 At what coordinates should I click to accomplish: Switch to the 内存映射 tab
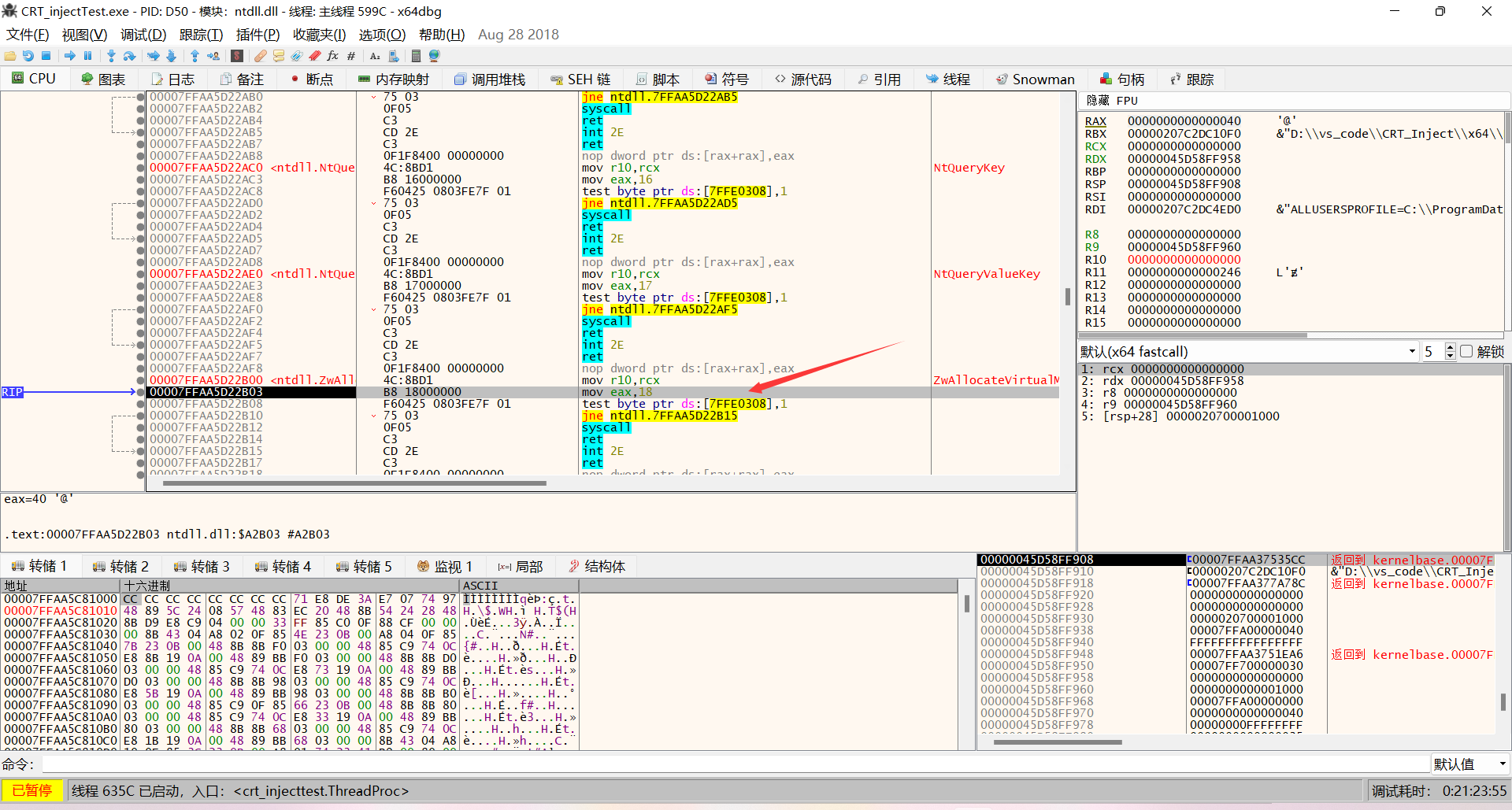(x=393, y=80)
